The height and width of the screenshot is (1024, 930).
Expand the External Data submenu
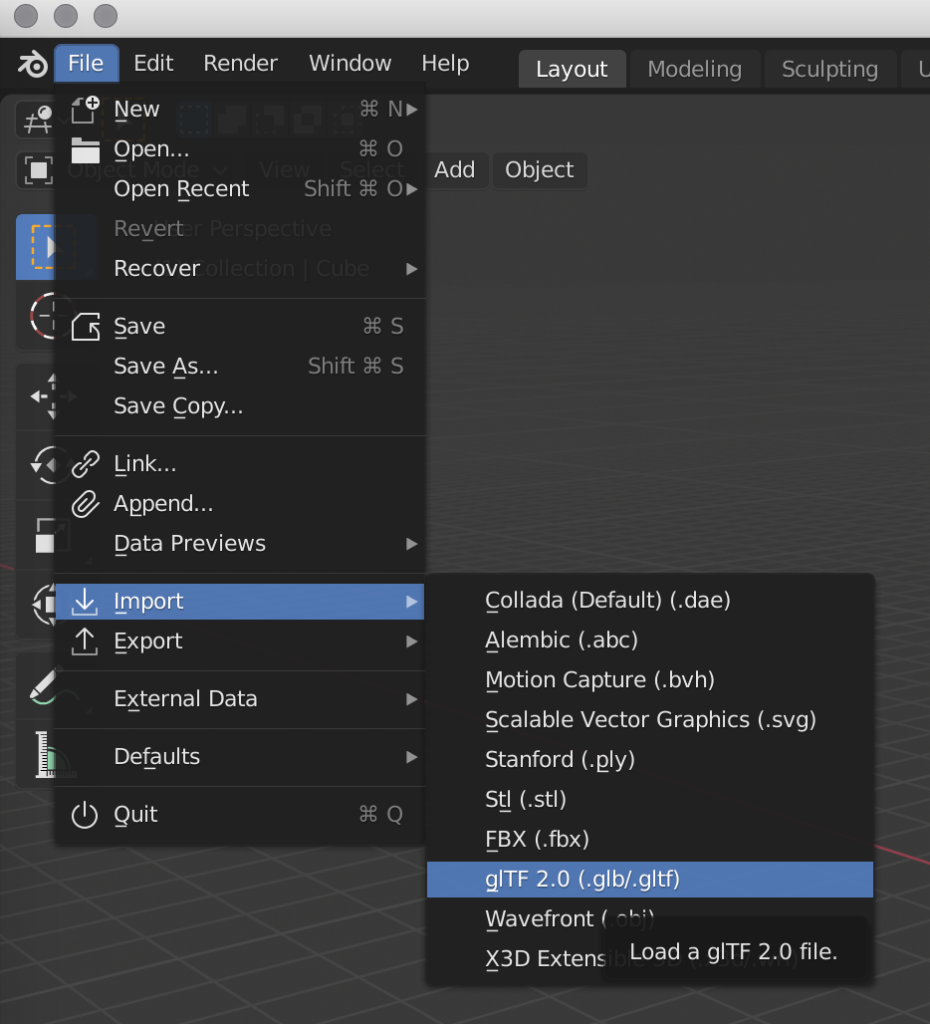240,699
